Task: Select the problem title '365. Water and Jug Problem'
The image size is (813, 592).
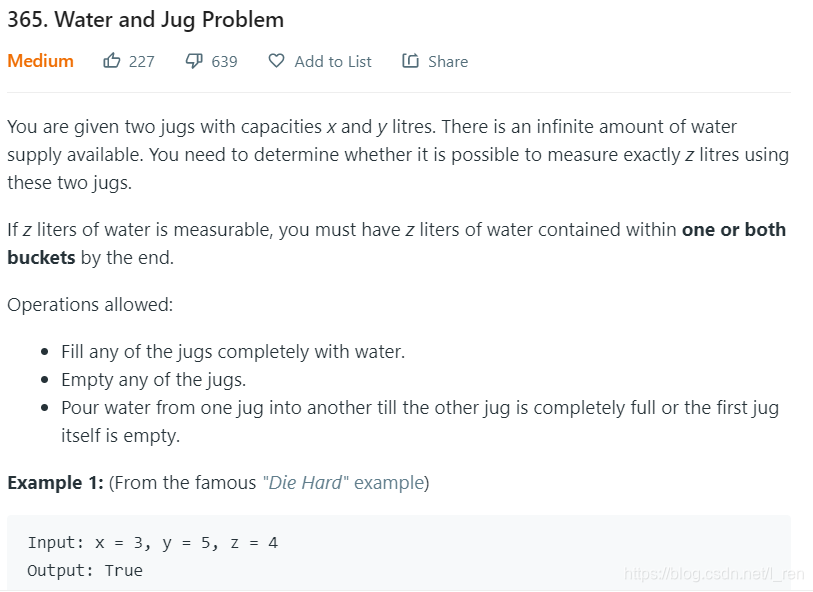Action: click(145, 19)
